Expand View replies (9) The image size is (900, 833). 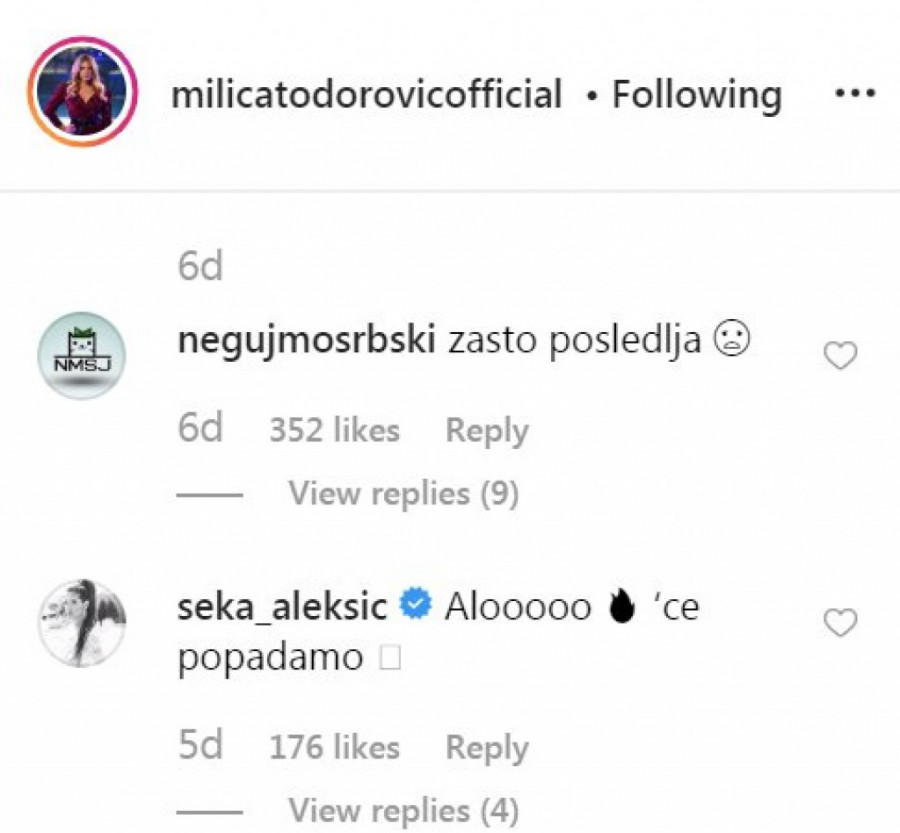tap(404, 493)
